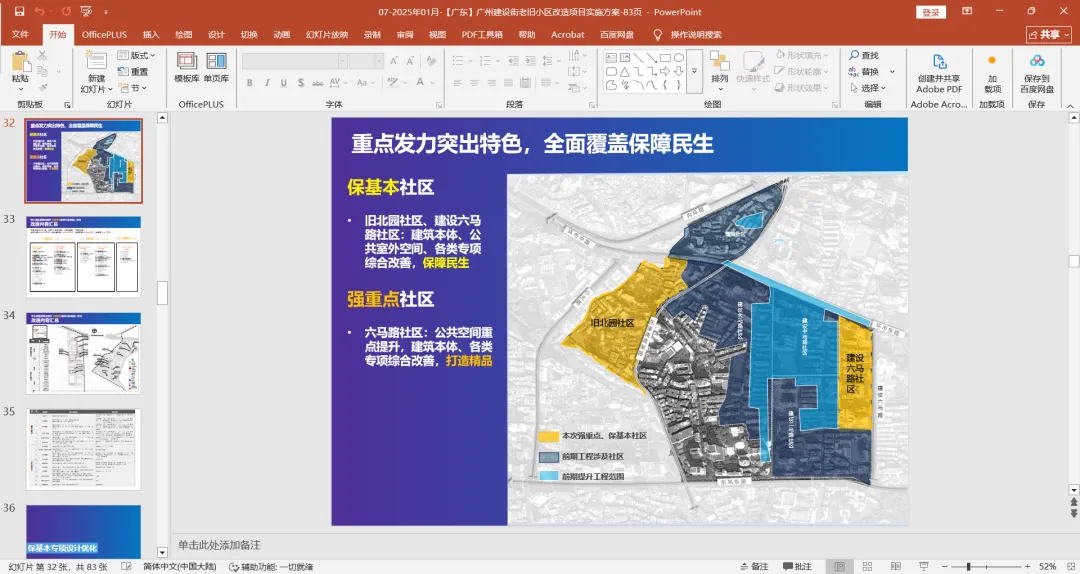
Task: Toggle Bold formatting
Action: click(249, 83)
